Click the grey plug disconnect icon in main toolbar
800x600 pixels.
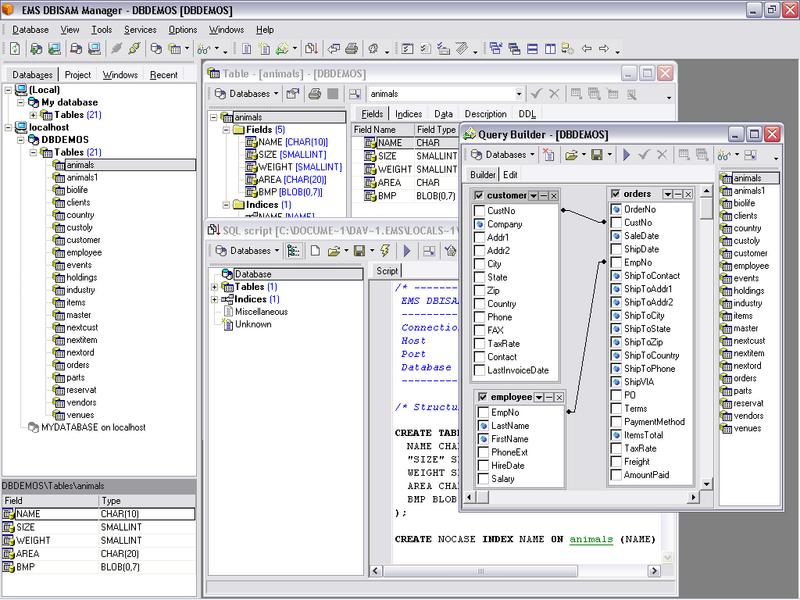click(117, 48)
